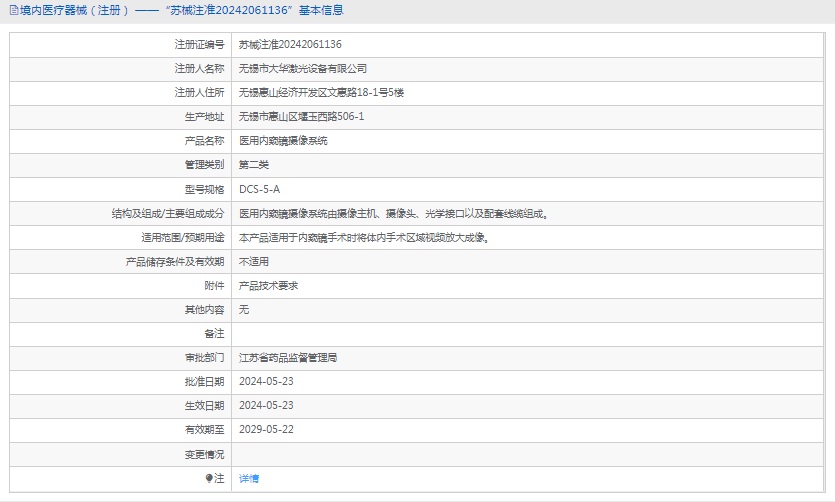Image resolution: width=835 pixels, height=502 pixels.
Task: Click the 型号规格 label
Action: pyautogui.click(x=204, y=190)
